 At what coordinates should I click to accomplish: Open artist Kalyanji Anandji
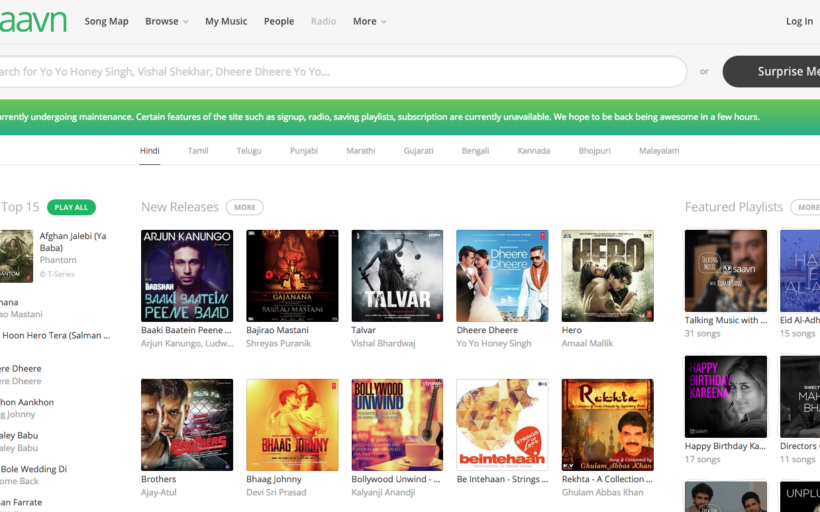pyautogui.click(x=381, y=493)
